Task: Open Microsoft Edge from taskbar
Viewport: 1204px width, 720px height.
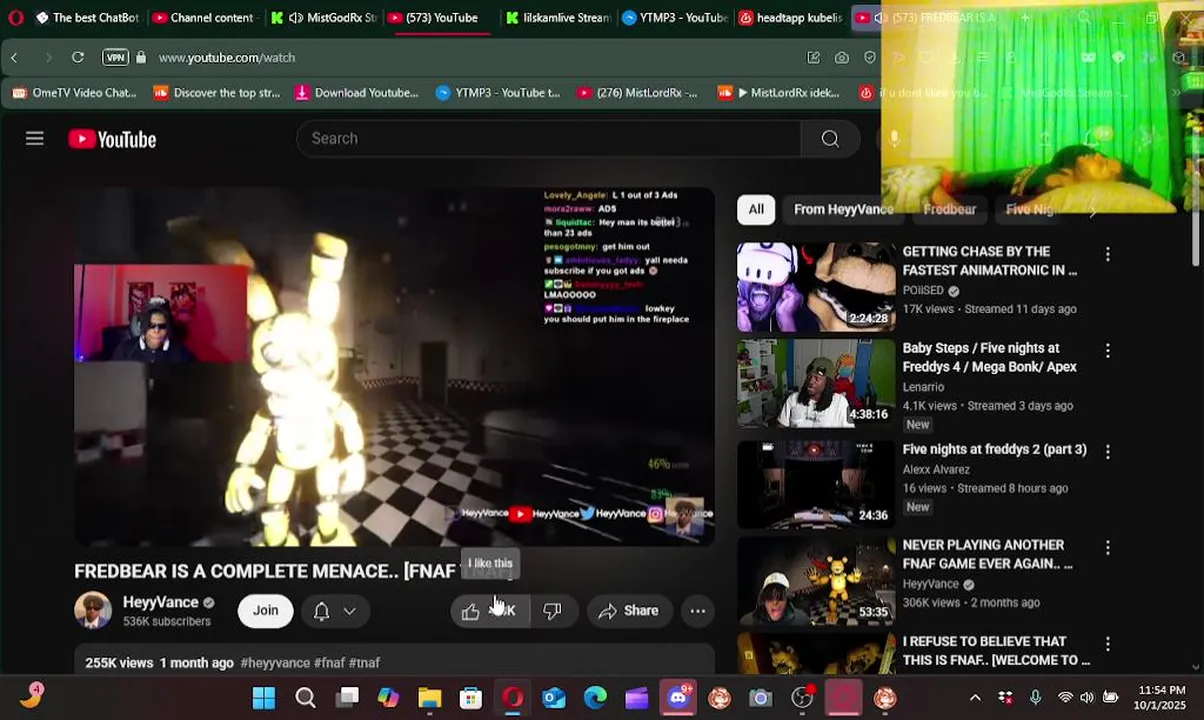Action: 595,698
